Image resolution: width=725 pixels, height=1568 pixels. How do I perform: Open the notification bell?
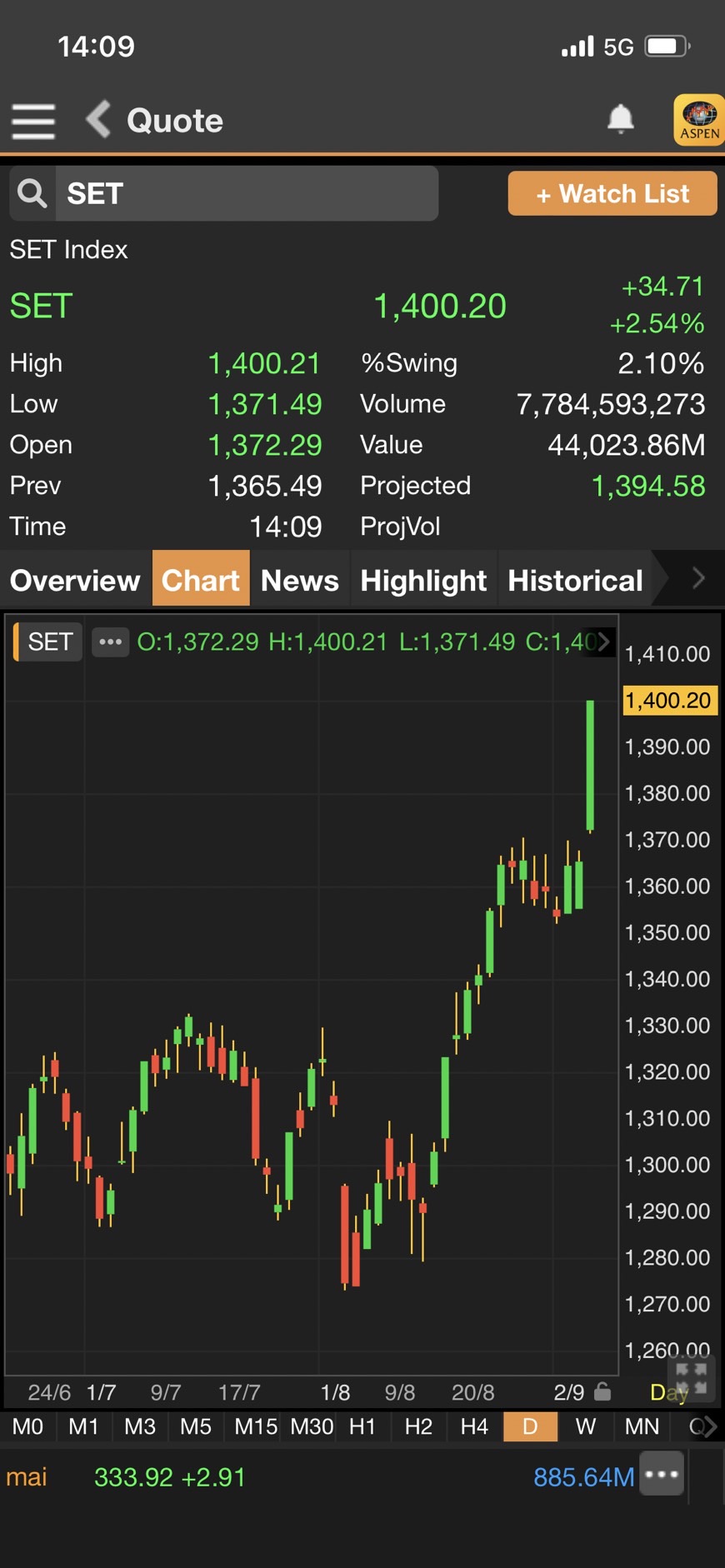pyautogui.click(x=620, y=120)
